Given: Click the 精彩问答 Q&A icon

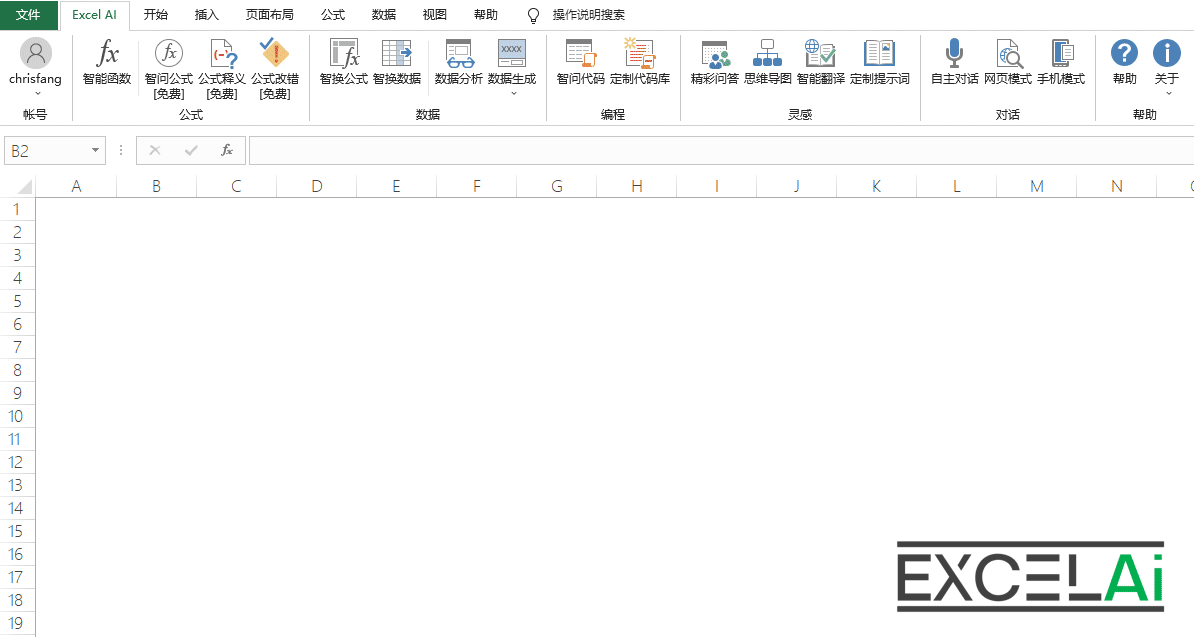Looking at the screenshot, I should pos(715,53).
